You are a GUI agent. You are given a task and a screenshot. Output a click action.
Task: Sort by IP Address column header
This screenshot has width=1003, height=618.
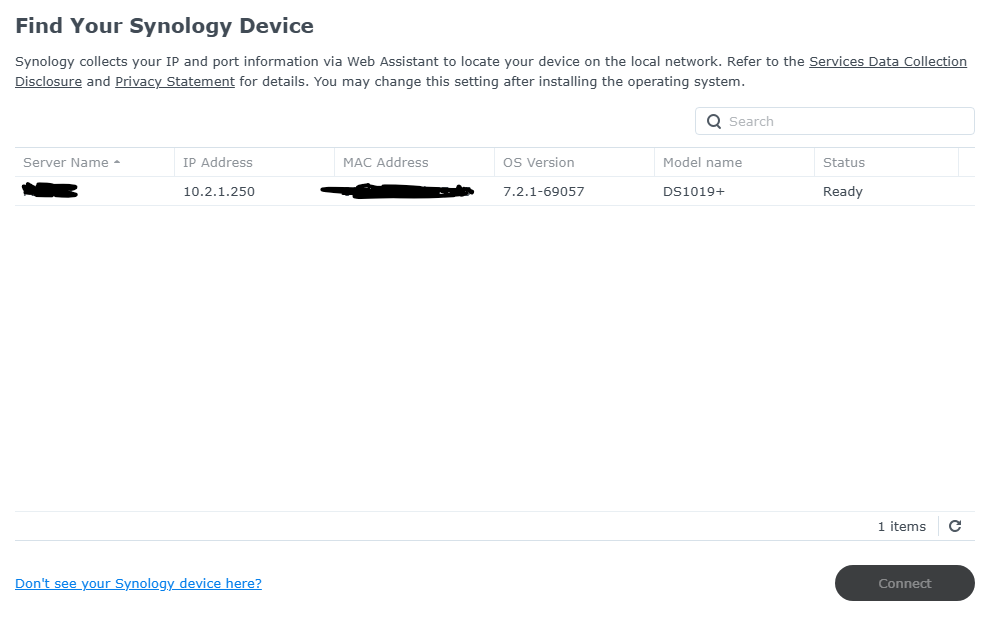(x=254, y=162)
